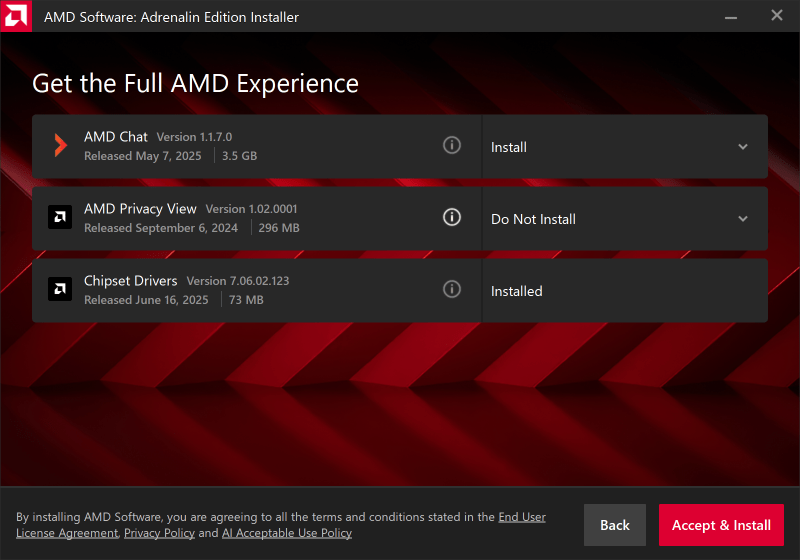800x560 pixels.
Task: Click 'Version 1.02.0001' text
Action: point(252,209)
